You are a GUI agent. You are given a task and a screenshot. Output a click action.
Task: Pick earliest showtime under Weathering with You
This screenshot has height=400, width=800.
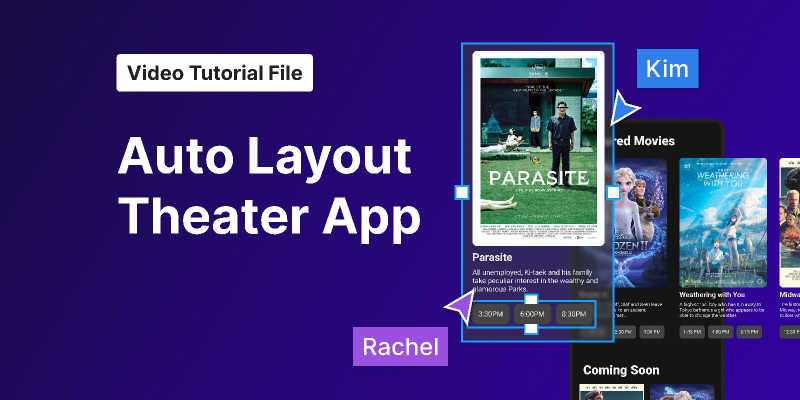click(692, 332)
